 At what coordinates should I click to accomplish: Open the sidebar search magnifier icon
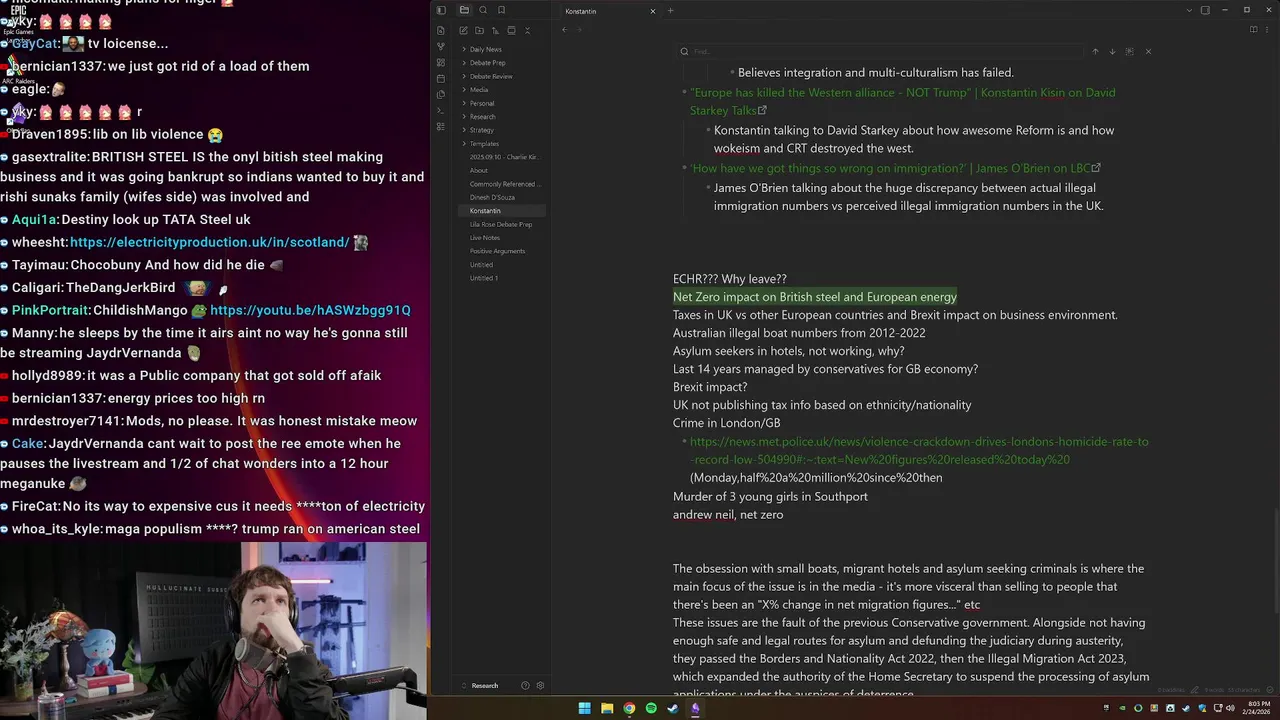pyautogui.click(x=483, y=10)
